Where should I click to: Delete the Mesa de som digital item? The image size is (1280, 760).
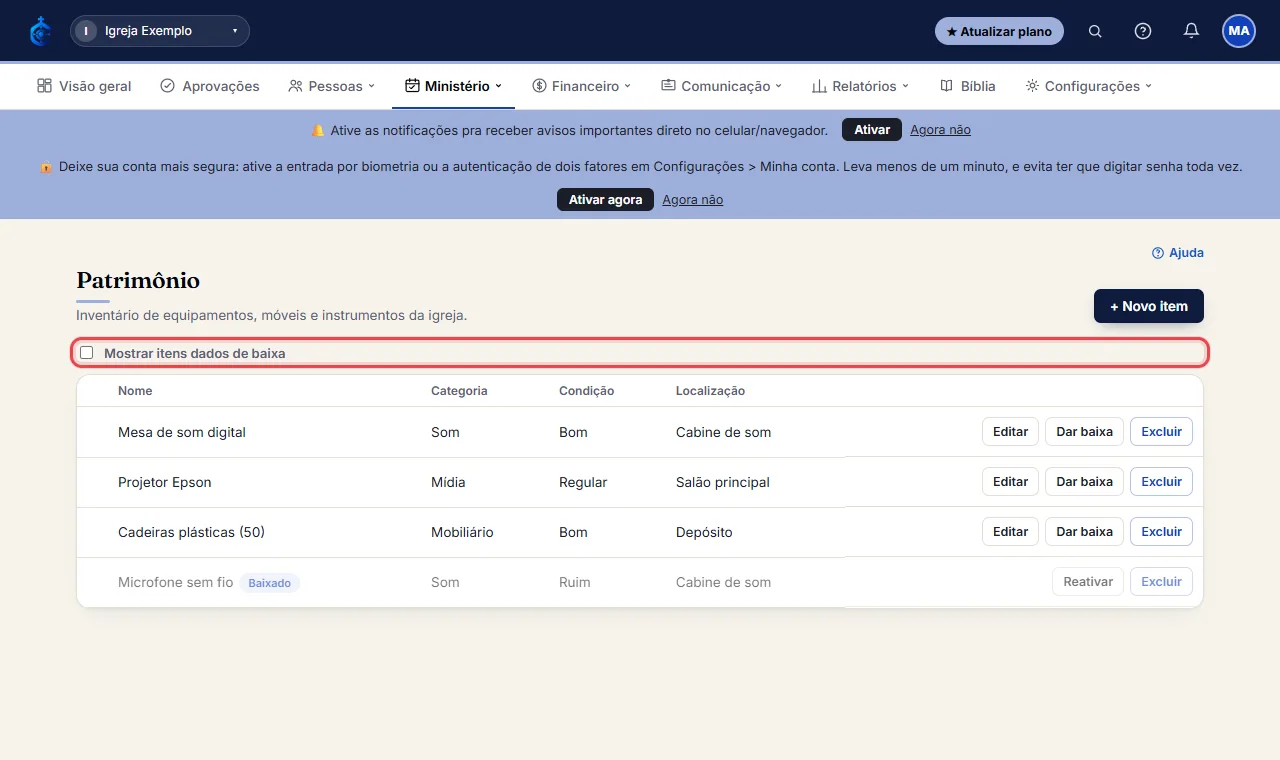tap(1161, 432)
